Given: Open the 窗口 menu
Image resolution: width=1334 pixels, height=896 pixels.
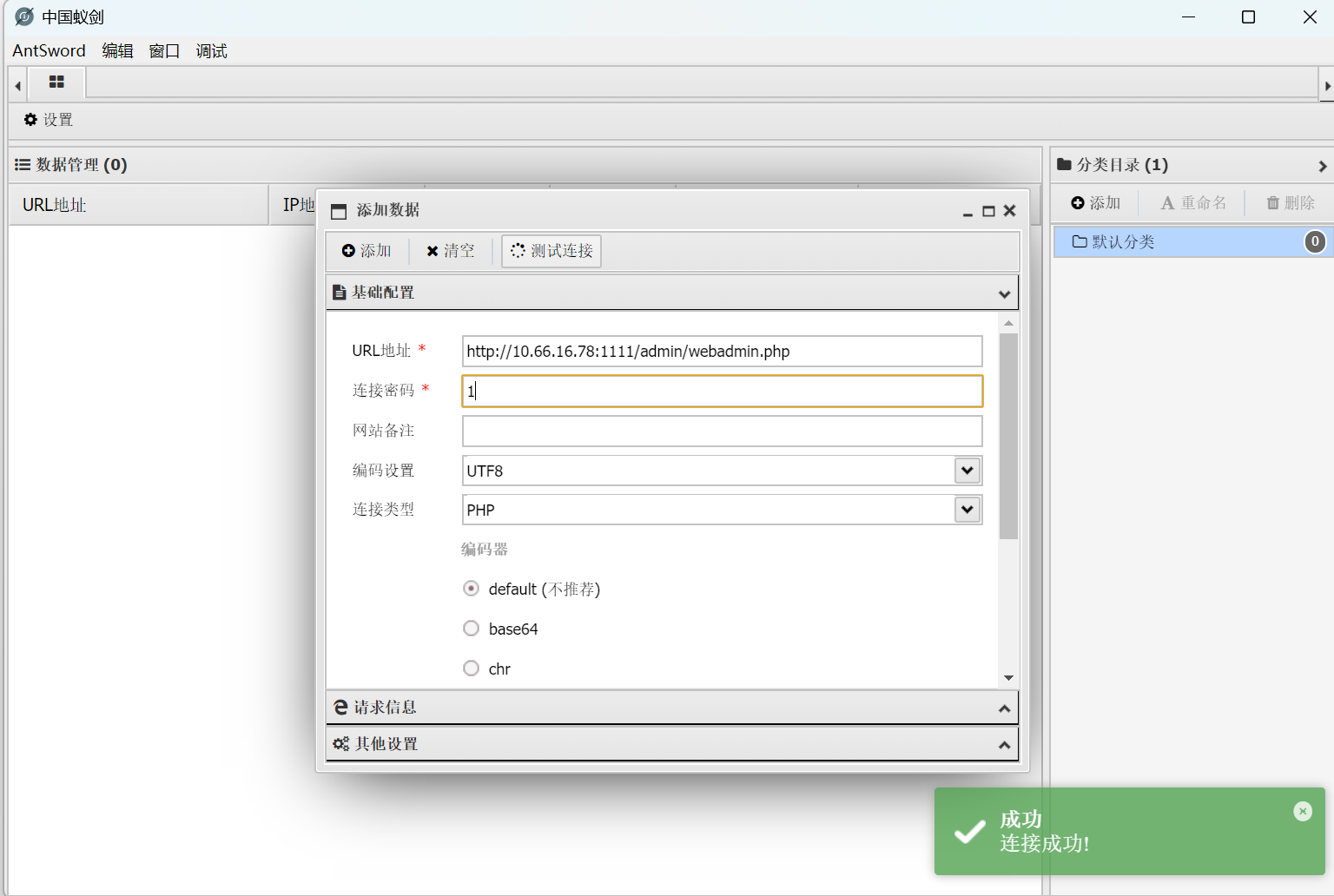Looking at the screenshot, I should click(x=164, y=50).
